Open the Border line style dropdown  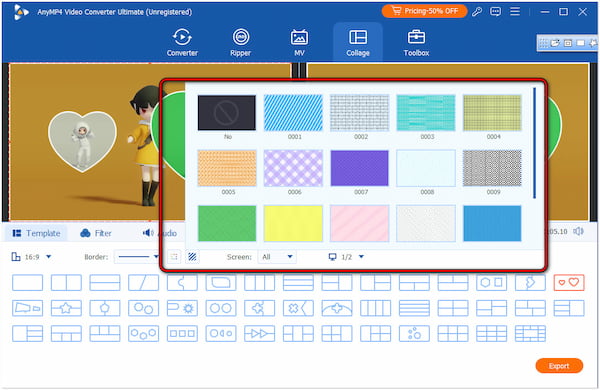point(137,257)
